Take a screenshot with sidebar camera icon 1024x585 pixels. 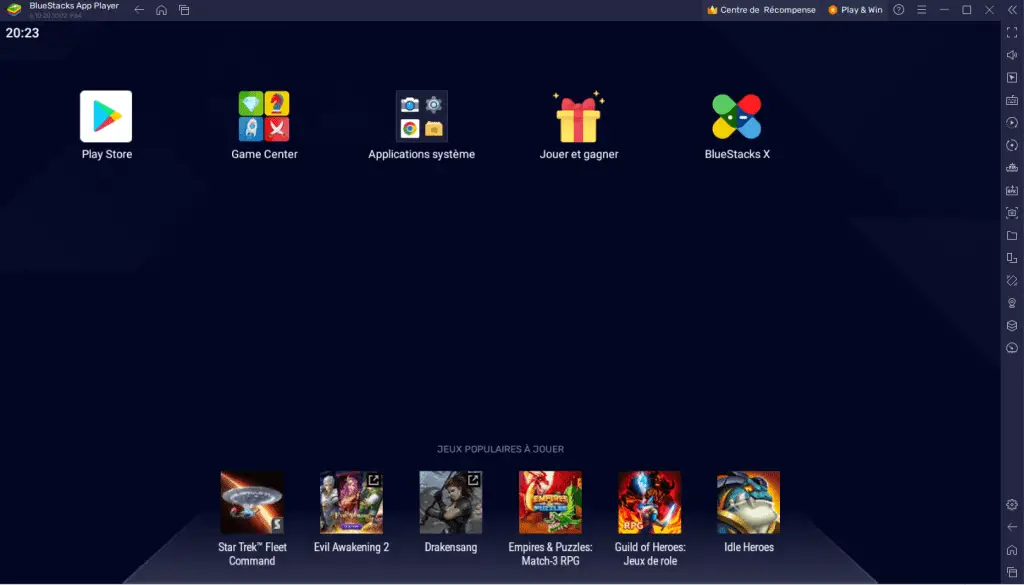coord(1012,213)
